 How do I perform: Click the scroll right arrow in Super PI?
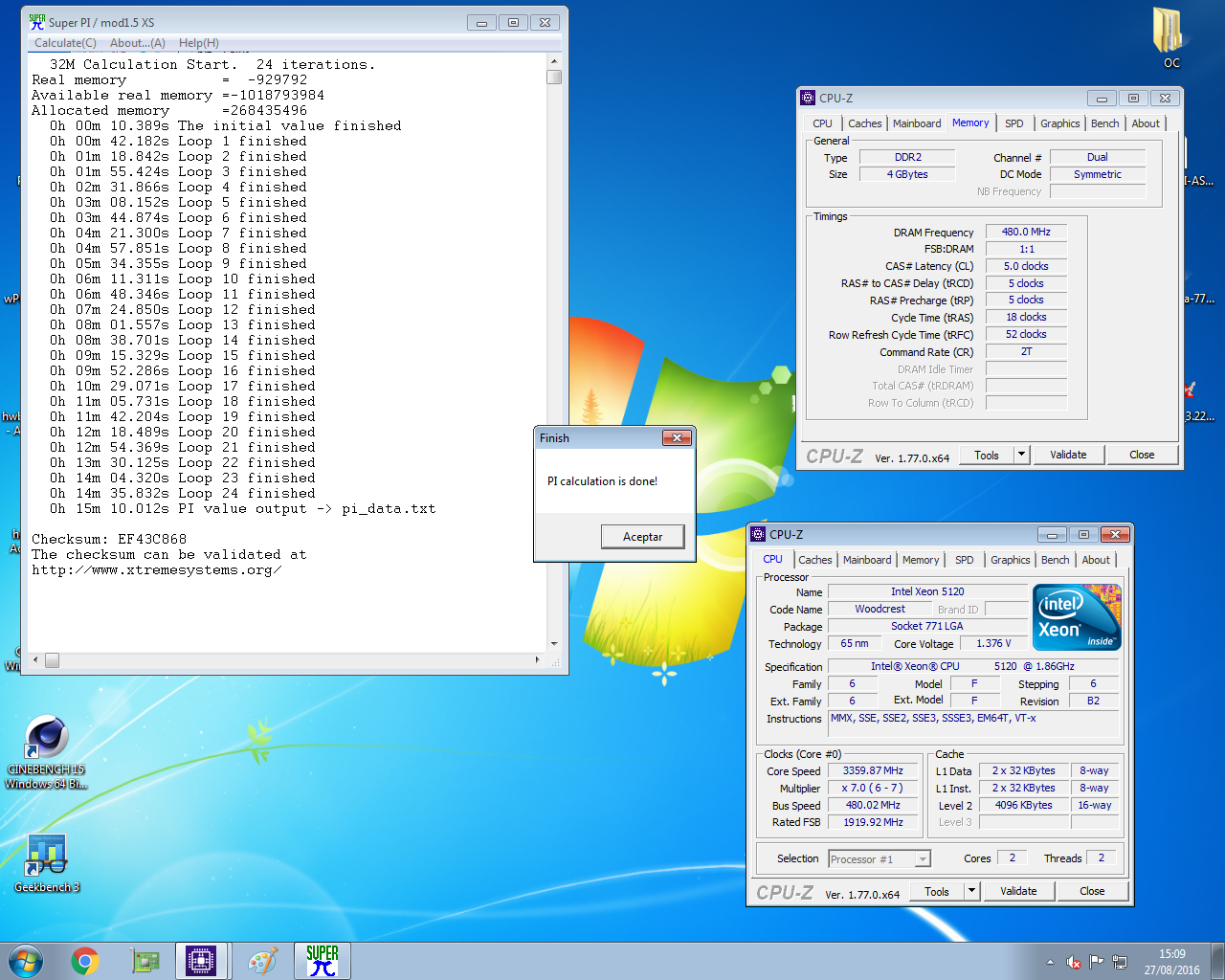(538, 660)
